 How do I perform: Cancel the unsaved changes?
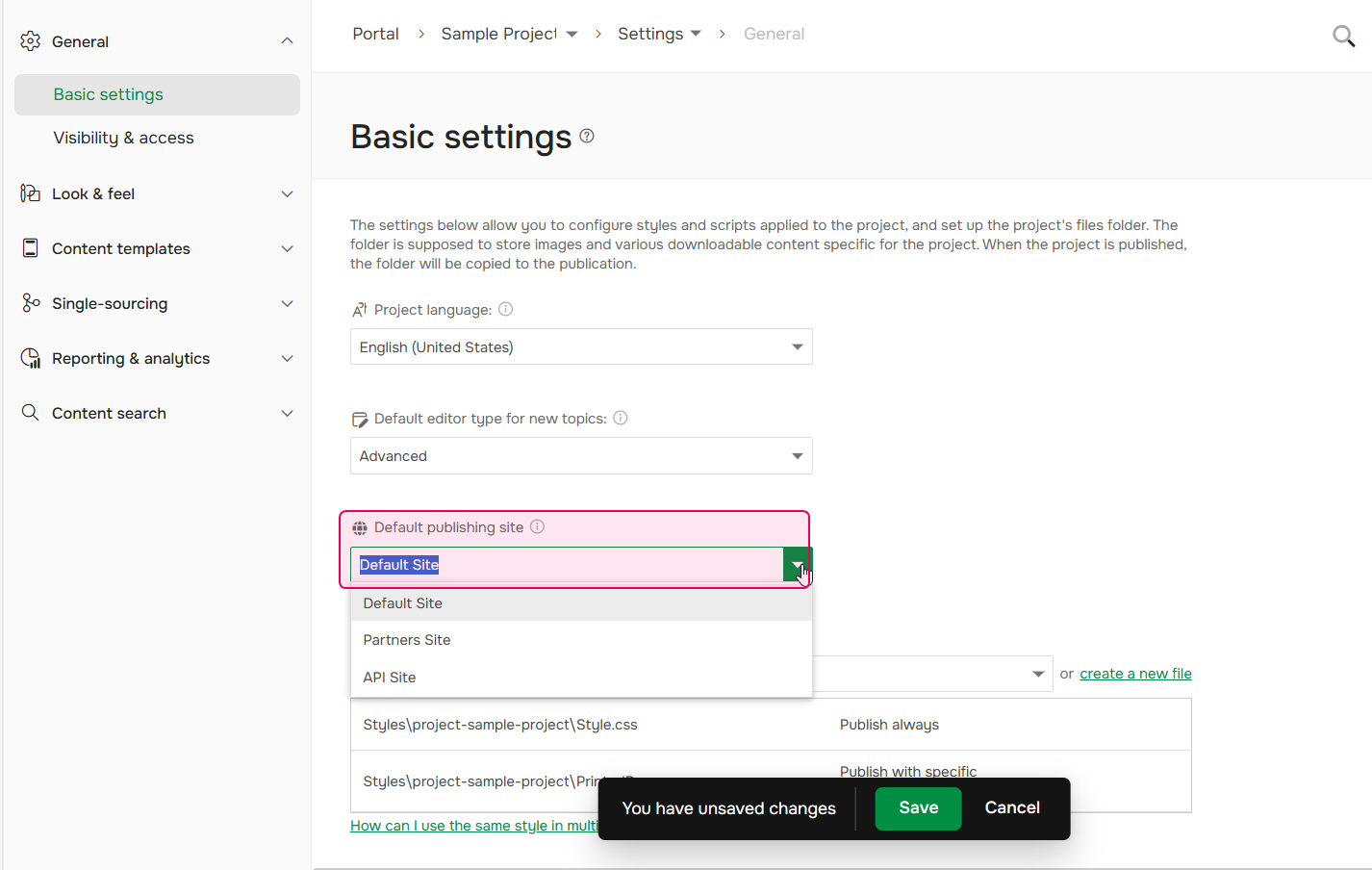tap(1012, 808)
